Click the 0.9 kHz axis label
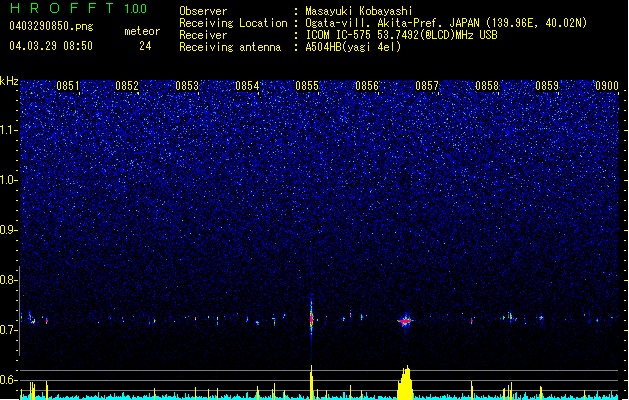 click(x=8, y=230)
